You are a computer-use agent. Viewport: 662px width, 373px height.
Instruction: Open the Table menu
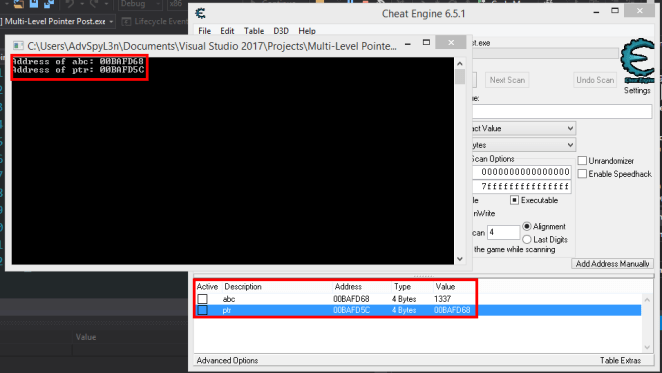tap(254, 31)
